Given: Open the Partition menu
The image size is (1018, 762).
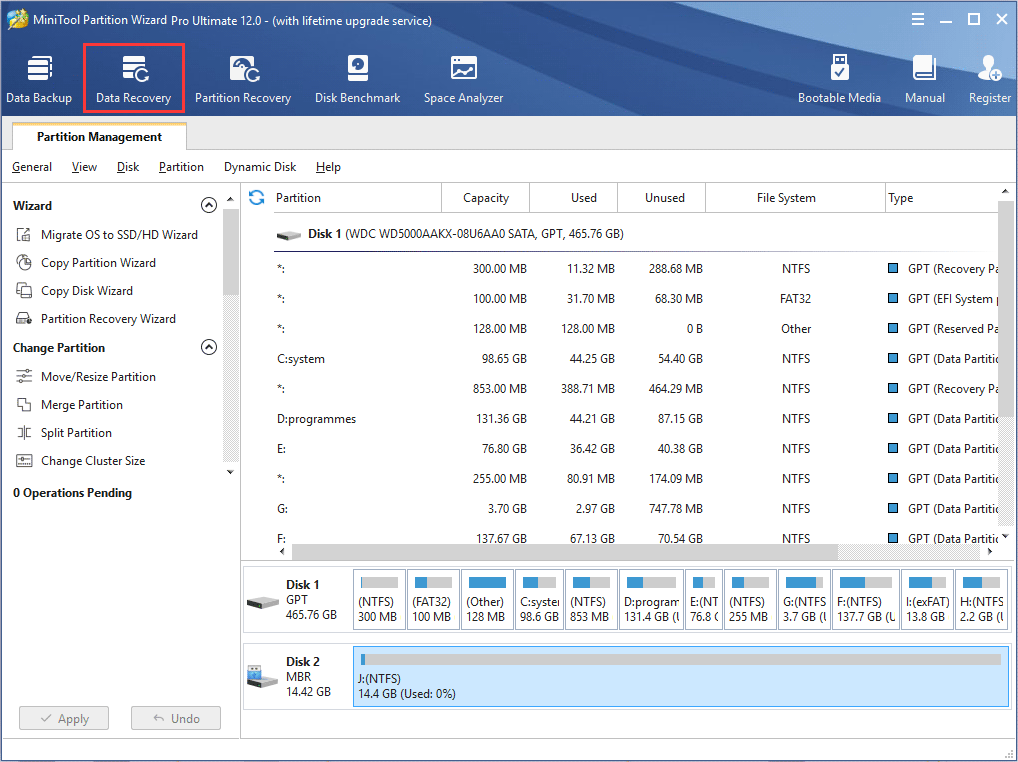Looking at the screenshot, I should tap(181, 167).
